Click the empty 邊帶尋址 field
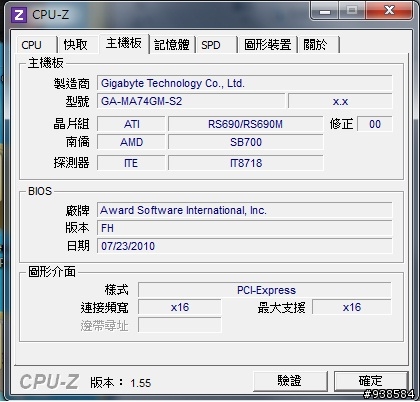Viewport: 420px width, 402px height. coord(180,325)
